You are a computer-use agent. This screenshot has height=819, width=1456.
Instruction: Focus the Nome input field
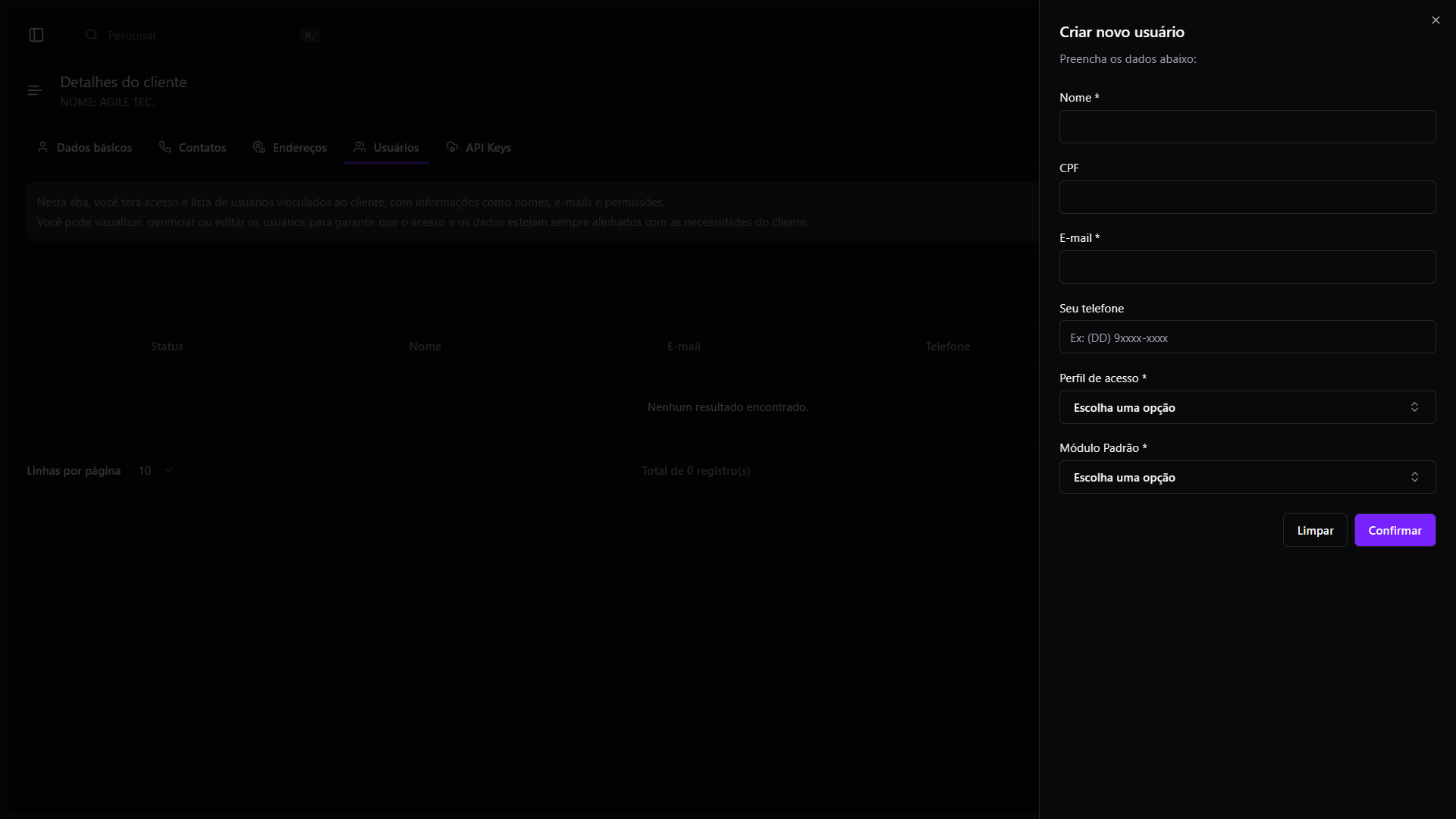(x=1247, y=127)
